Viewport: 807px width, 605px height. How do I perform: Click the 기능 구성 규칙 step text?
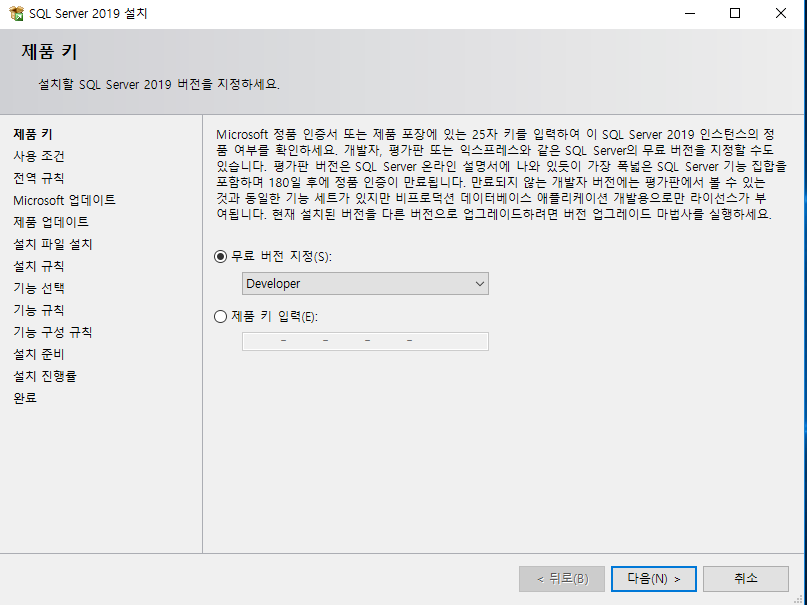52,332
